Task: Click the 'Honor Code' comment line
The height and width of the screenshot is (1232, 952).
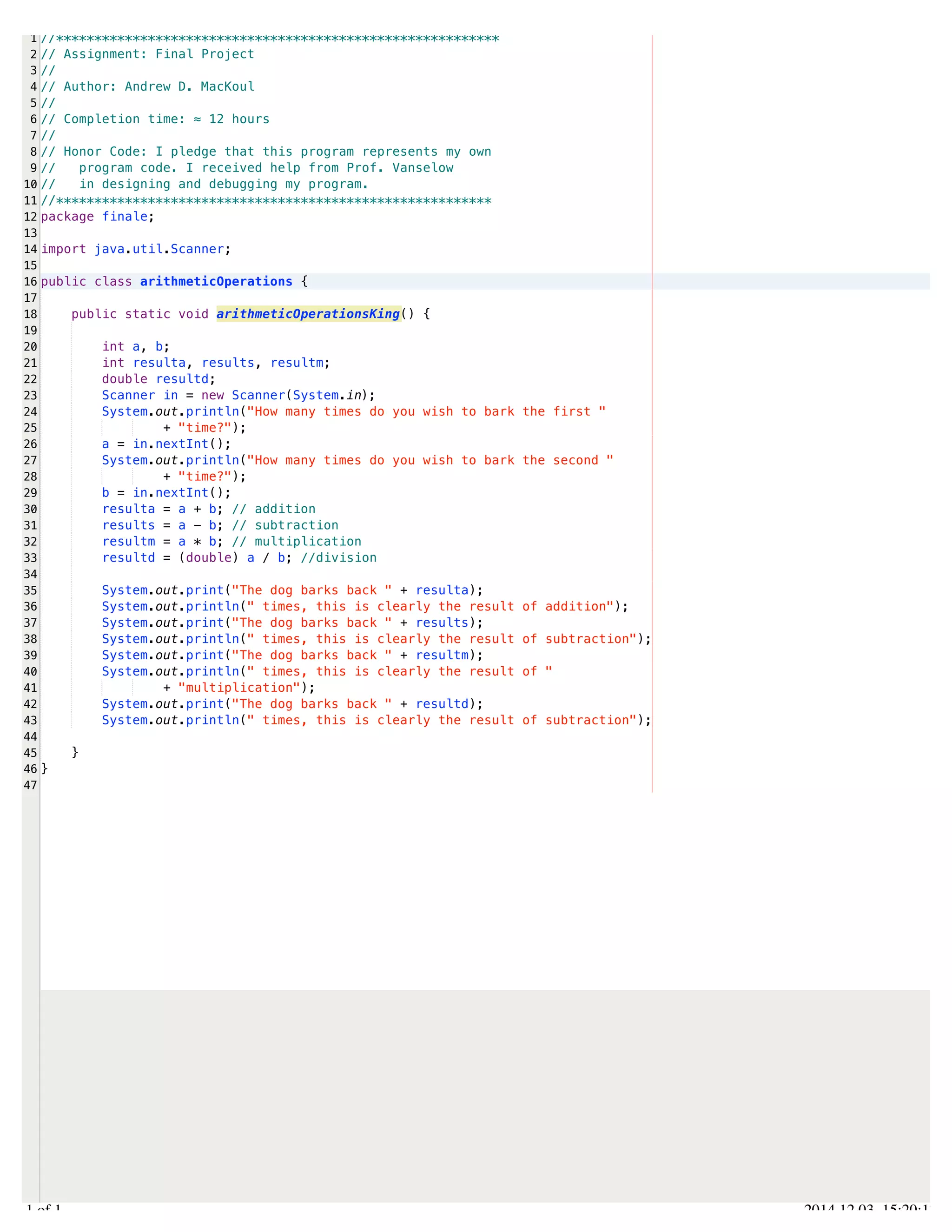Action: coord(266,152)
